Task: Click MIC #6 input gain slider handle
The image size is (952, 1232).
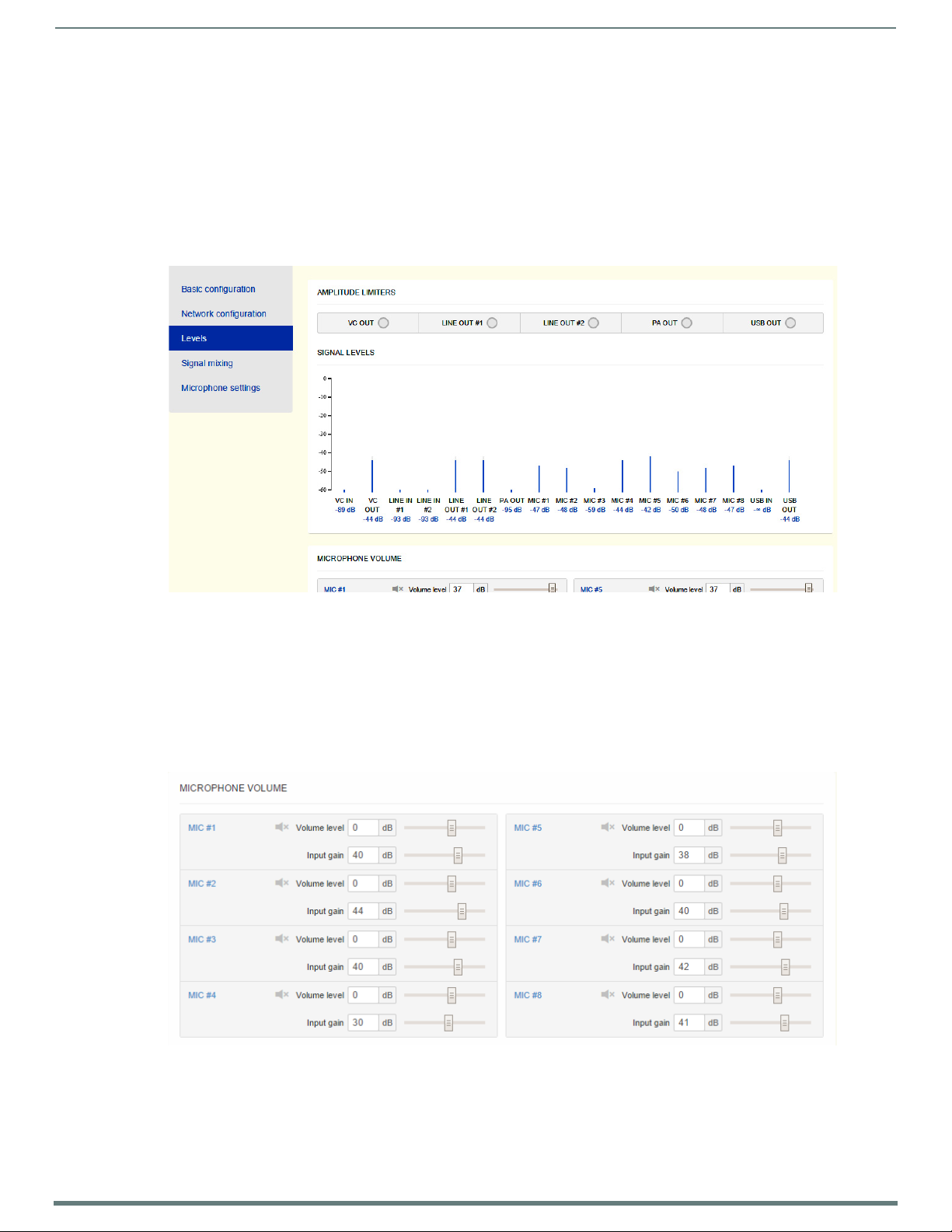Action: pos(783,911)
